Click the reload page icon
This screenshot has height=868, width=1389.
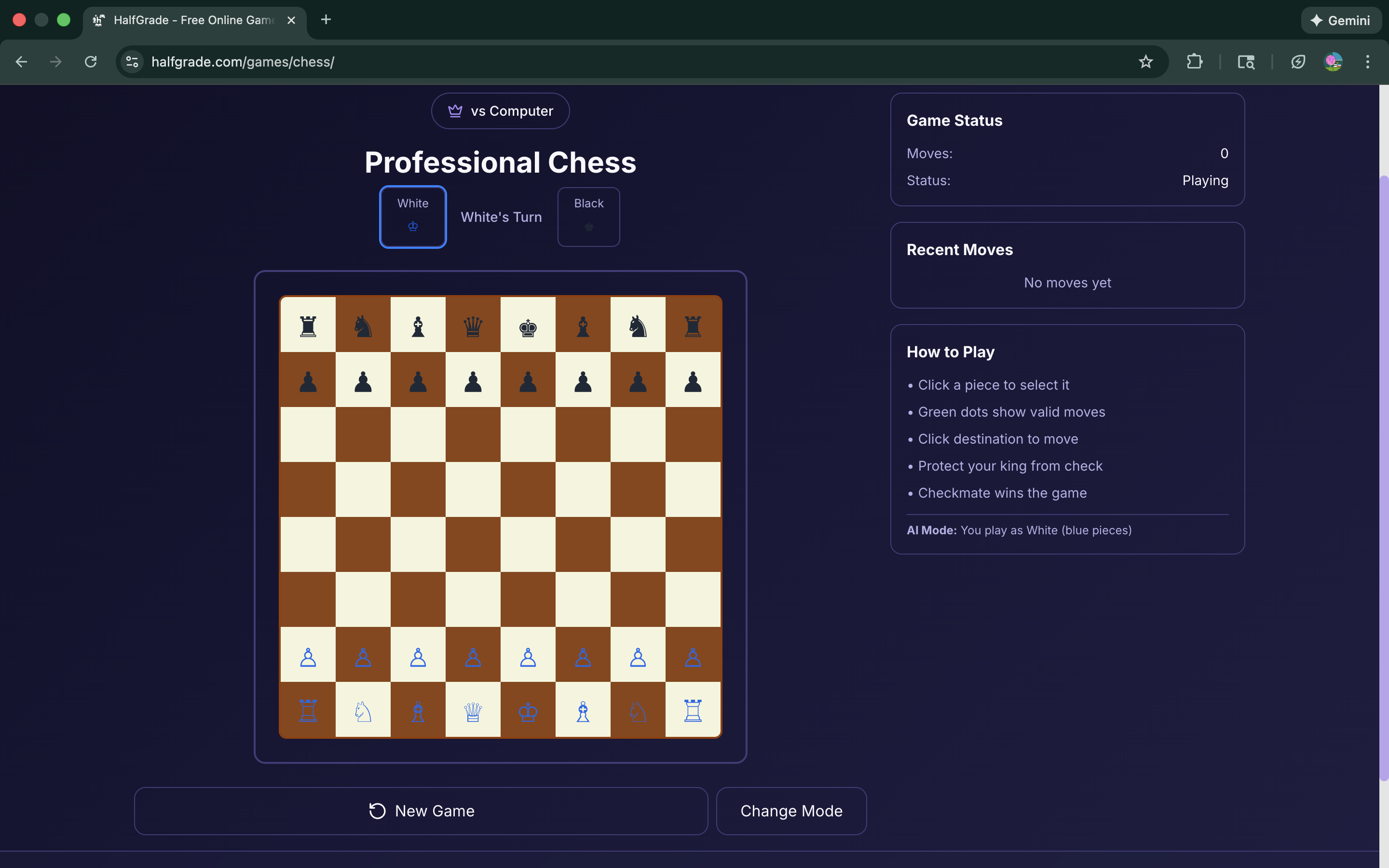pos(90,61)
